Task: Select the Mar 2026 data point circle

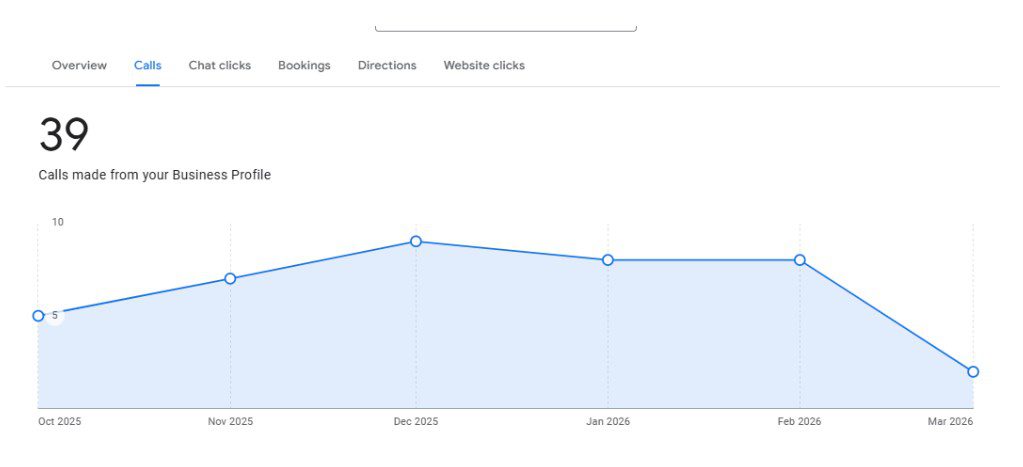Action: [973, 372]
